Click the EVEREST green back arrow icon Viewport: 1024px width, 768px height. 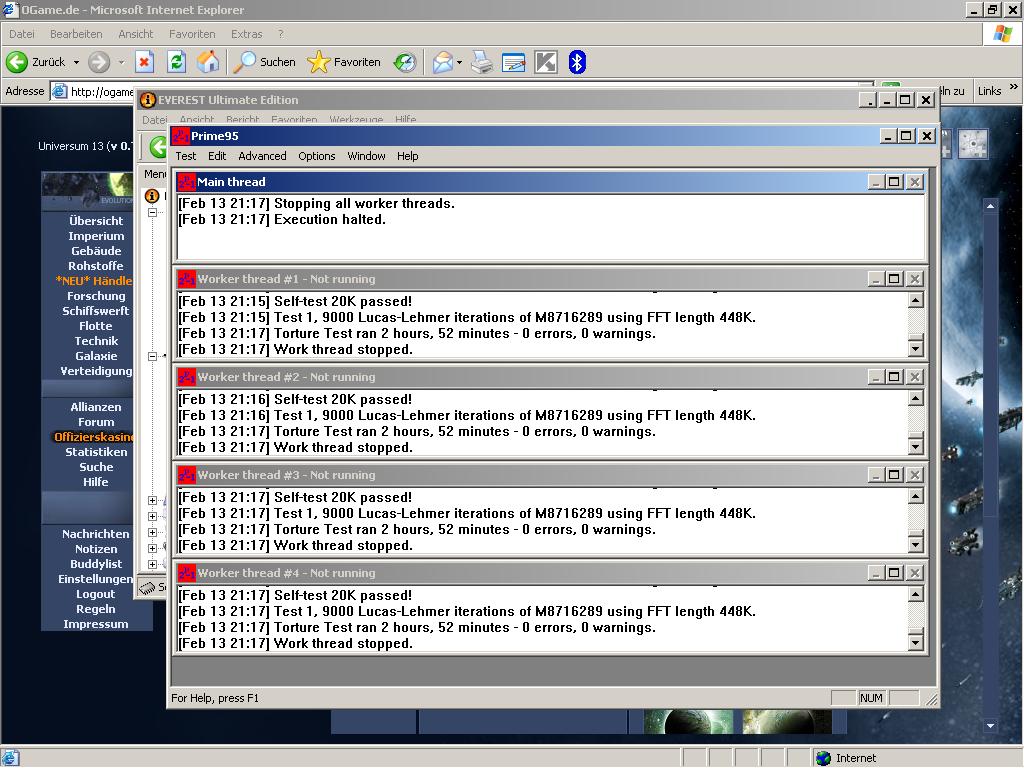[x=159, y=146]
